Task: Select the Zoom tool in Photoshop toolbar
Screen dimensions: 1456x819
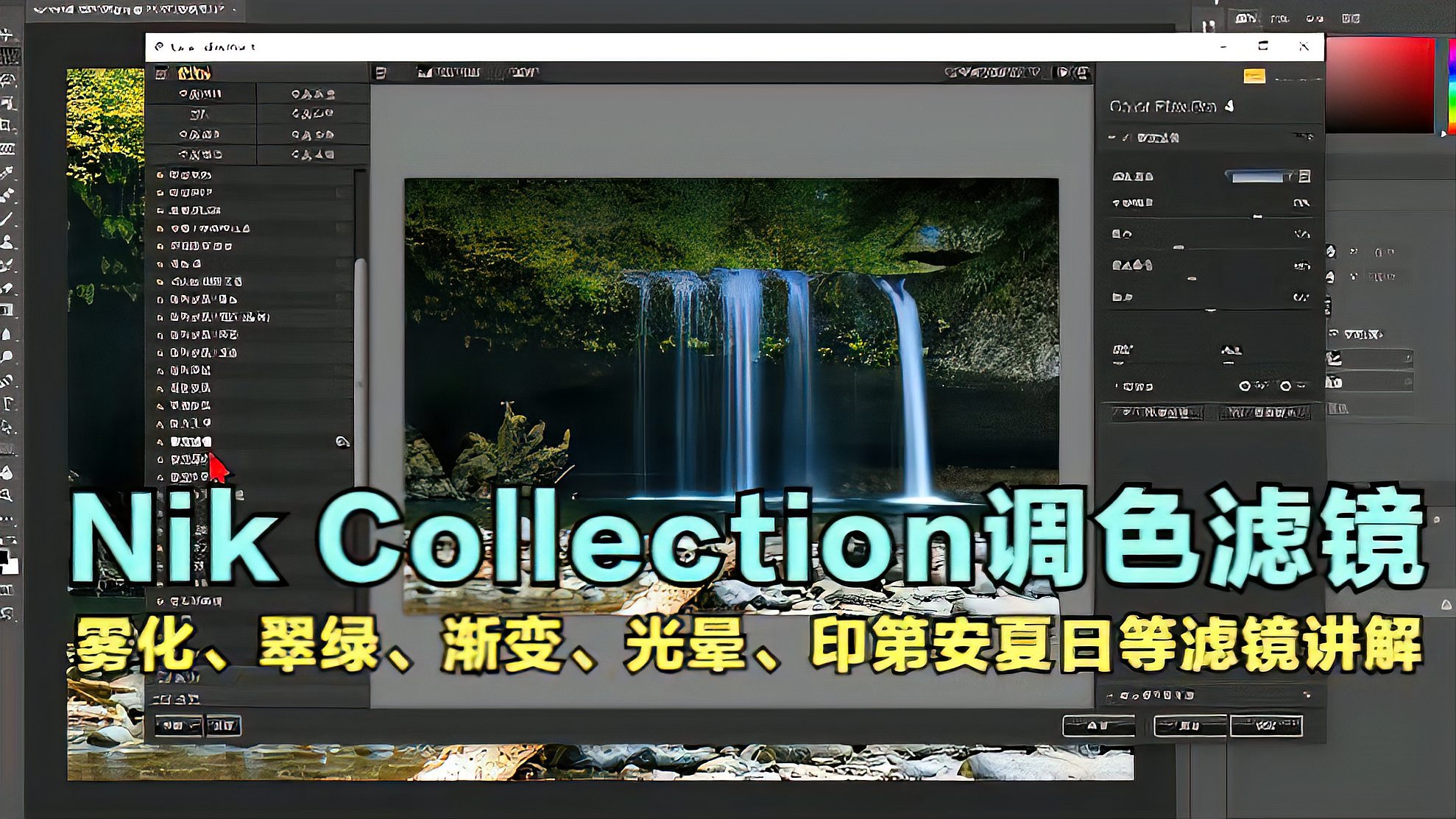Action: click(7, 495)
